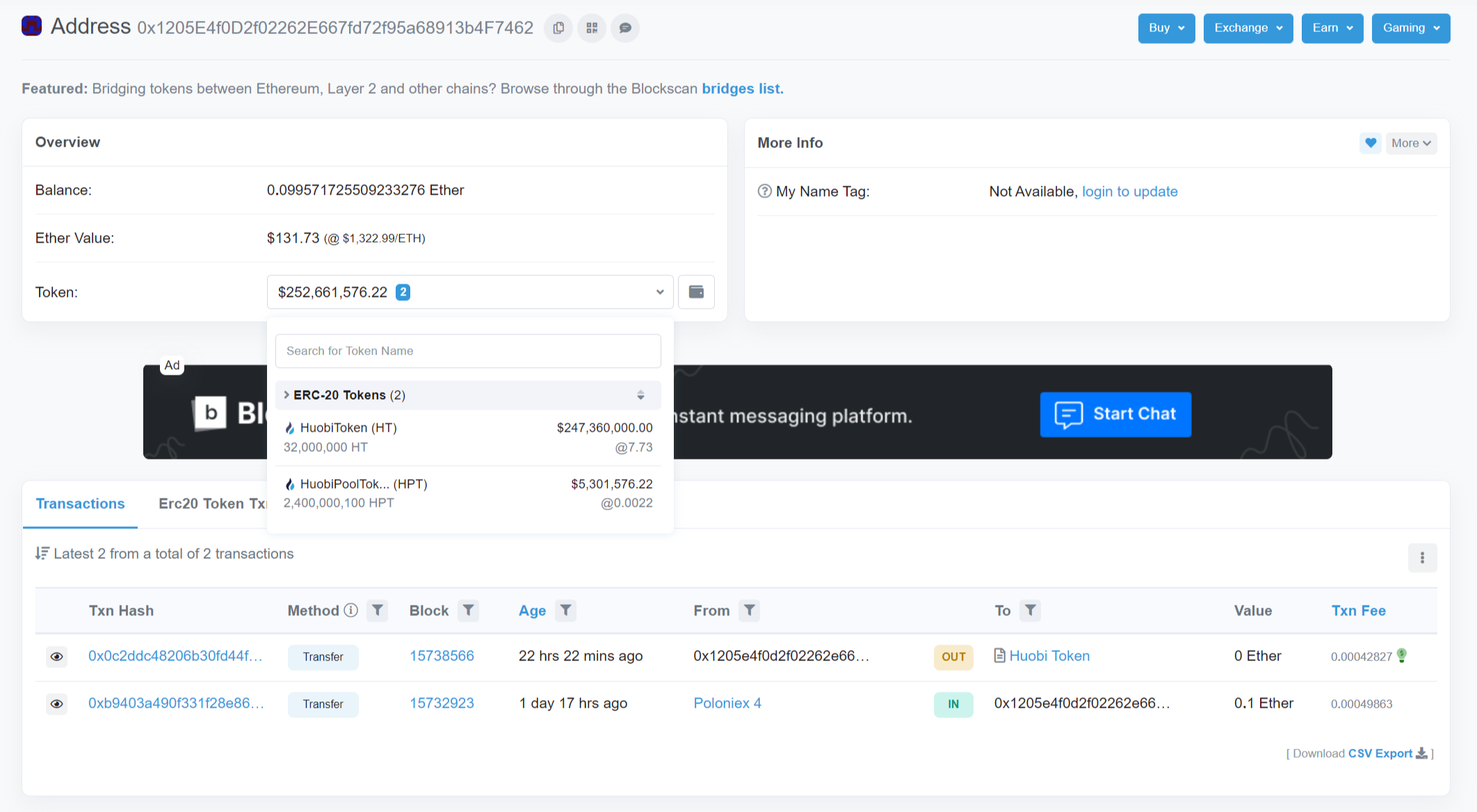Click the HuobiPoolToken (HPT) flame icon
Screen dimensions: 1477x812
point(290,484)
